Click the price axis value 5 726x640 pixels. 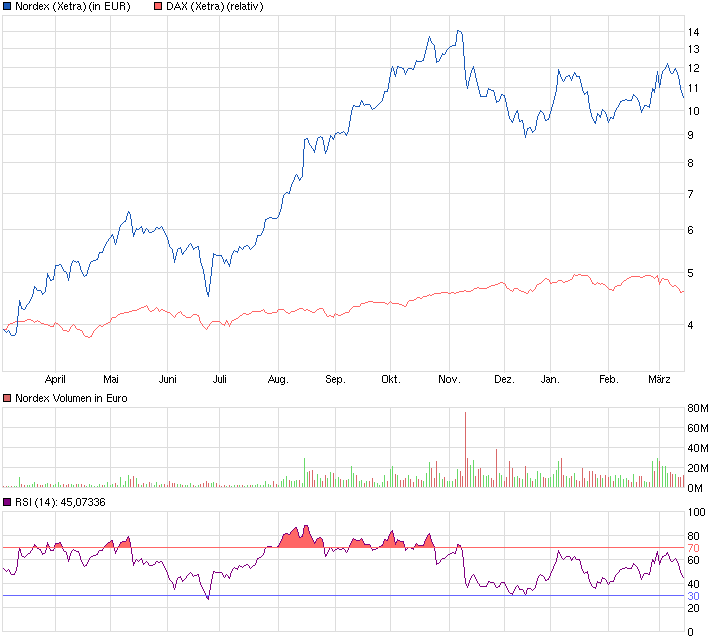690,273
